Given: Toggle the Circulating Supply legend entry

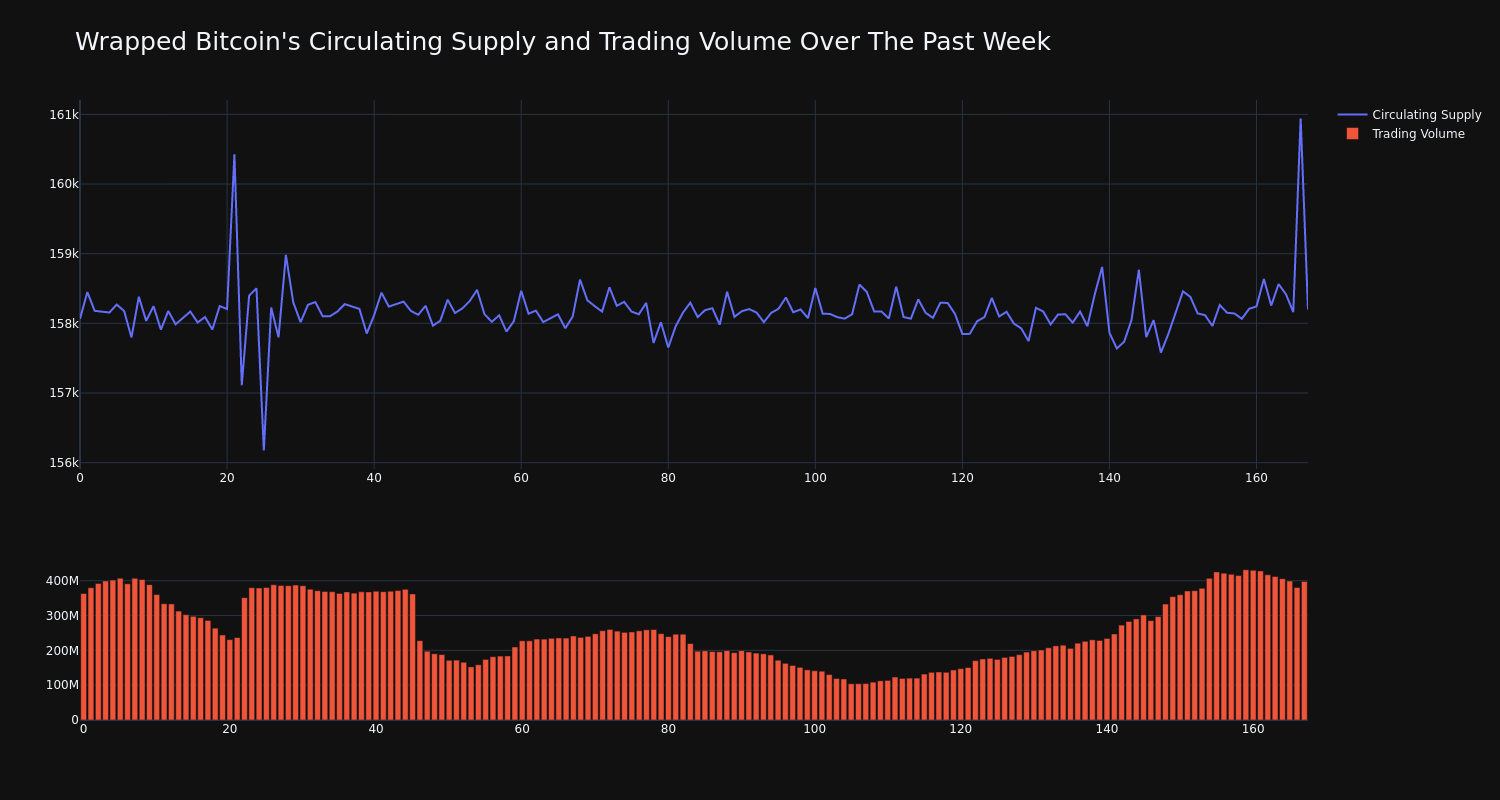Looking at the screenshot, I should click(x=1409, y=115).
